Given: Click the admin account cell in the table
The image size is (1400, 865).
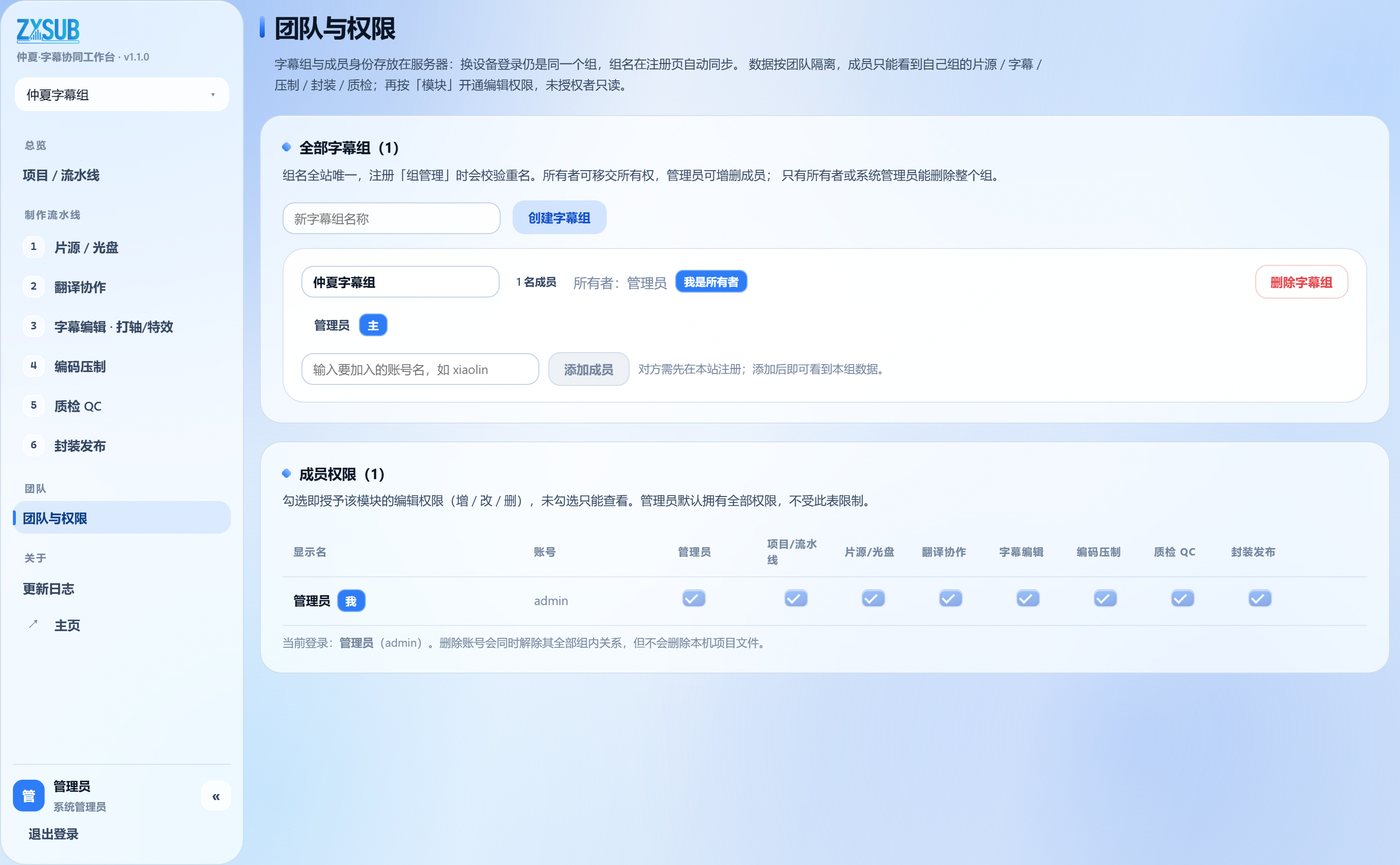Looking at the screenshot, I should [x=551, y=601].
